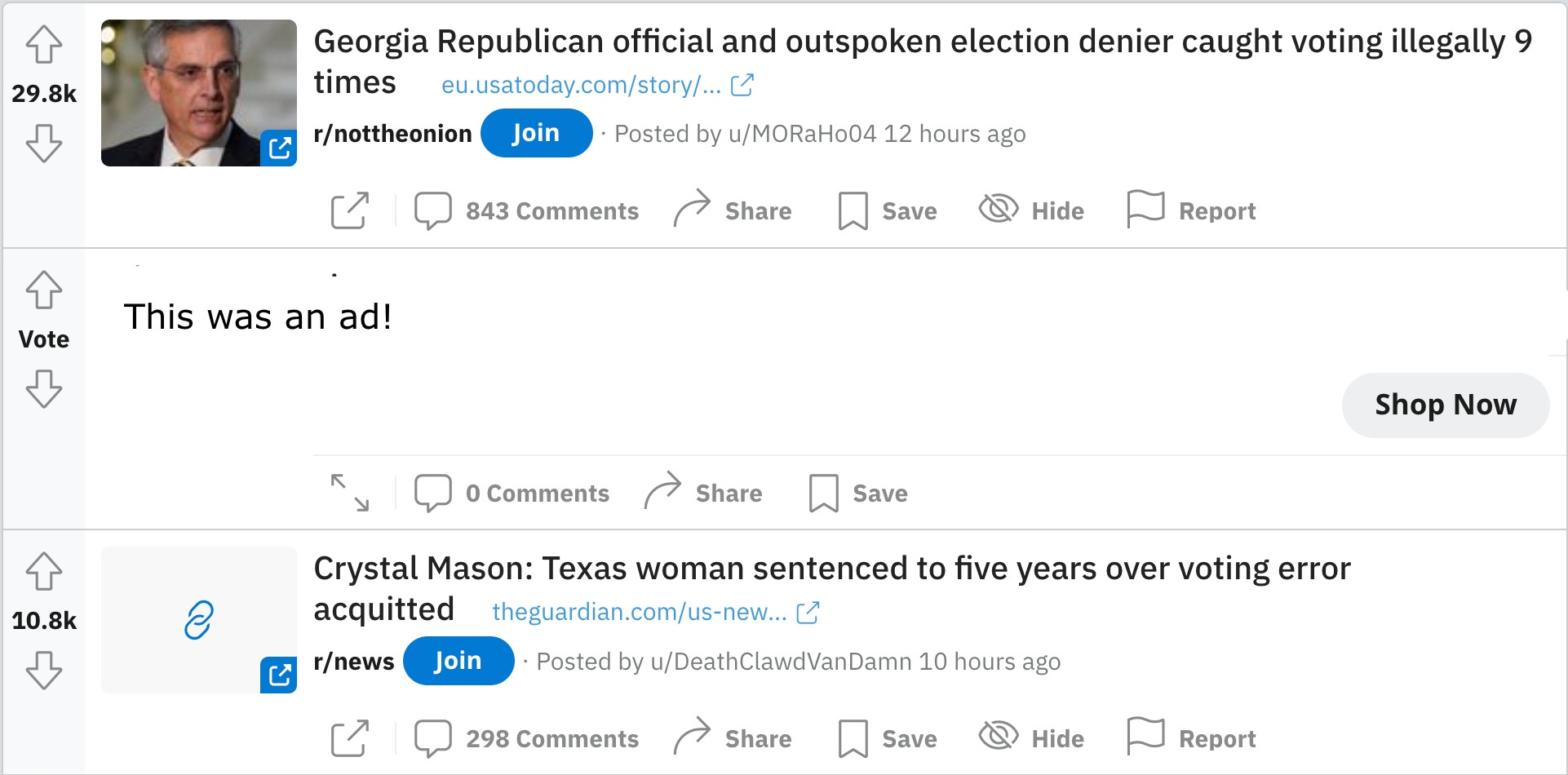
Task: Open the Georgia official post thumbnail
Action: (x=198, y=93)
